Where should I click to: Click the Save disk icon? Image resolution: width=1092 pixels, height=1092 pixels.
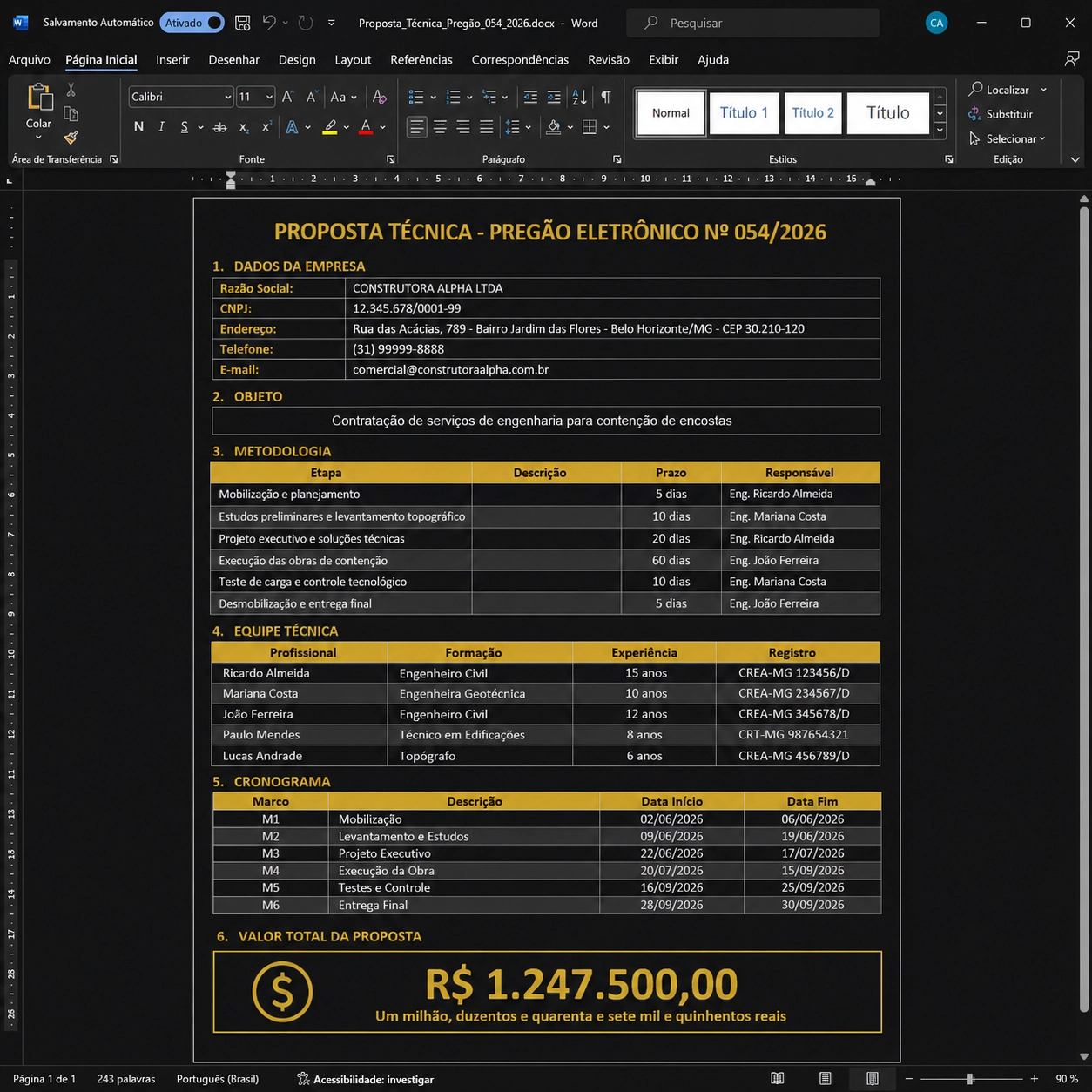point(243,23)
